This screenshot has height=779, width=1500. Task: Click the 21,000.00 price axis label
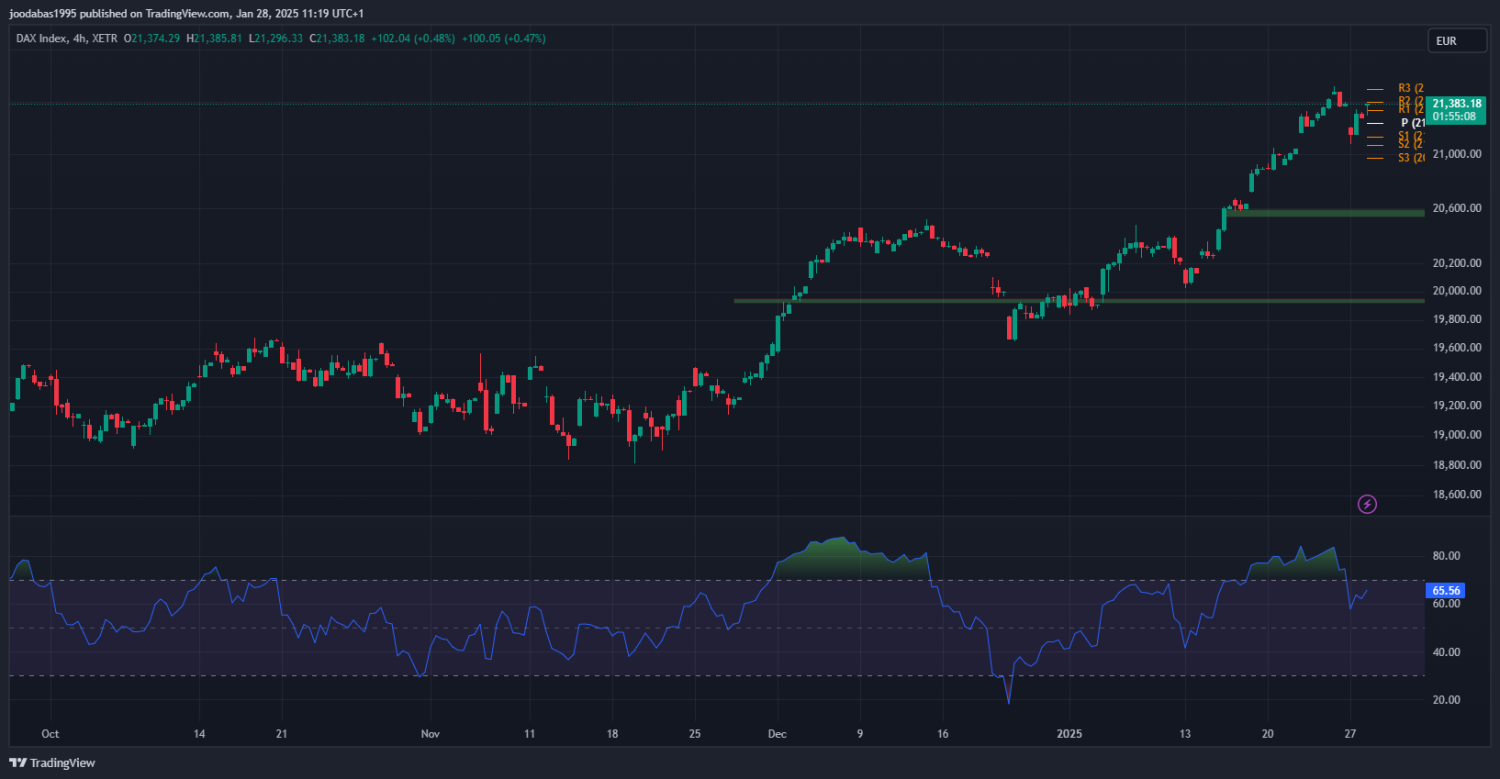1456,154
